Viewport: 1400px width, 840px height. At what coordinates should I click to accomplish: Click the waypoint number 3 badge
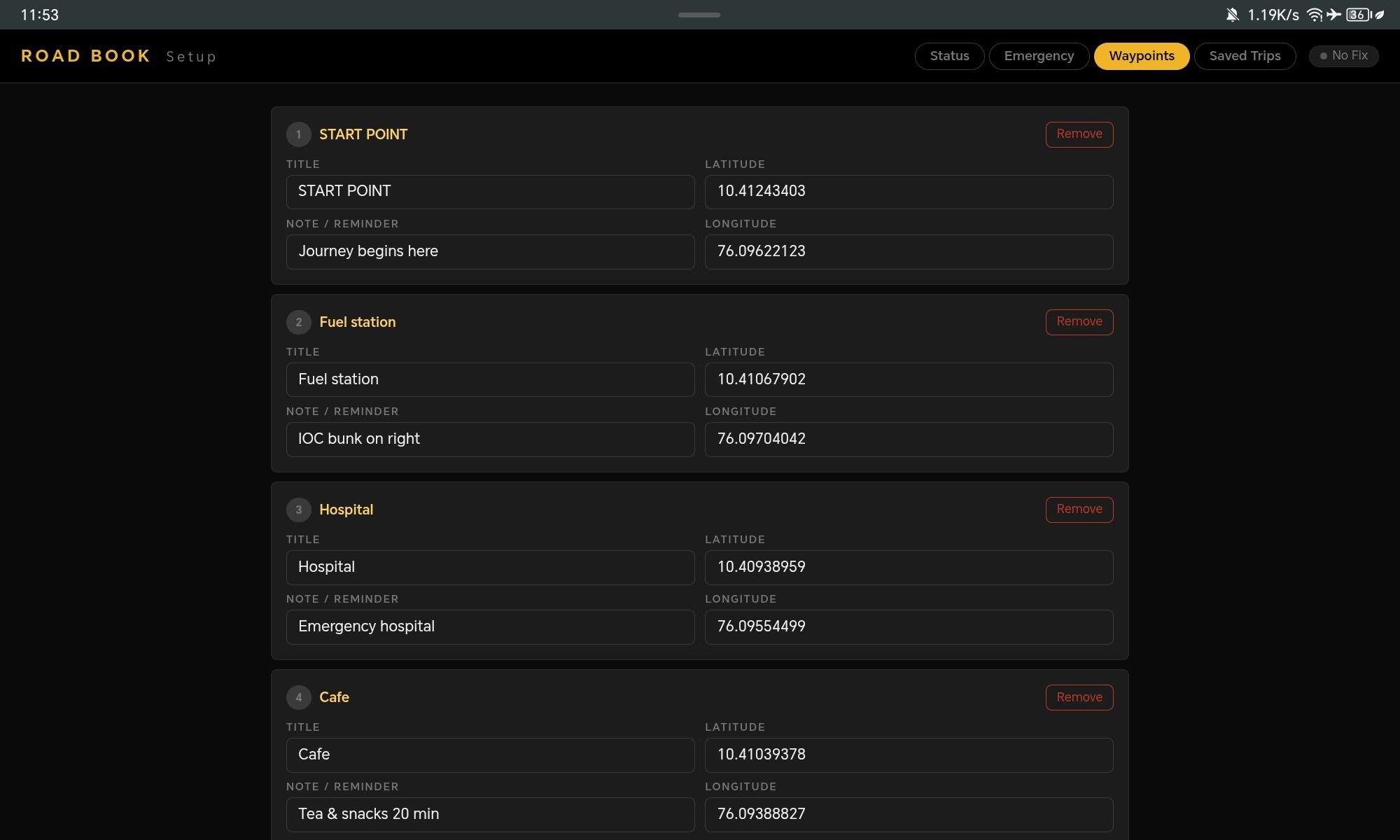tap(299, 510)
